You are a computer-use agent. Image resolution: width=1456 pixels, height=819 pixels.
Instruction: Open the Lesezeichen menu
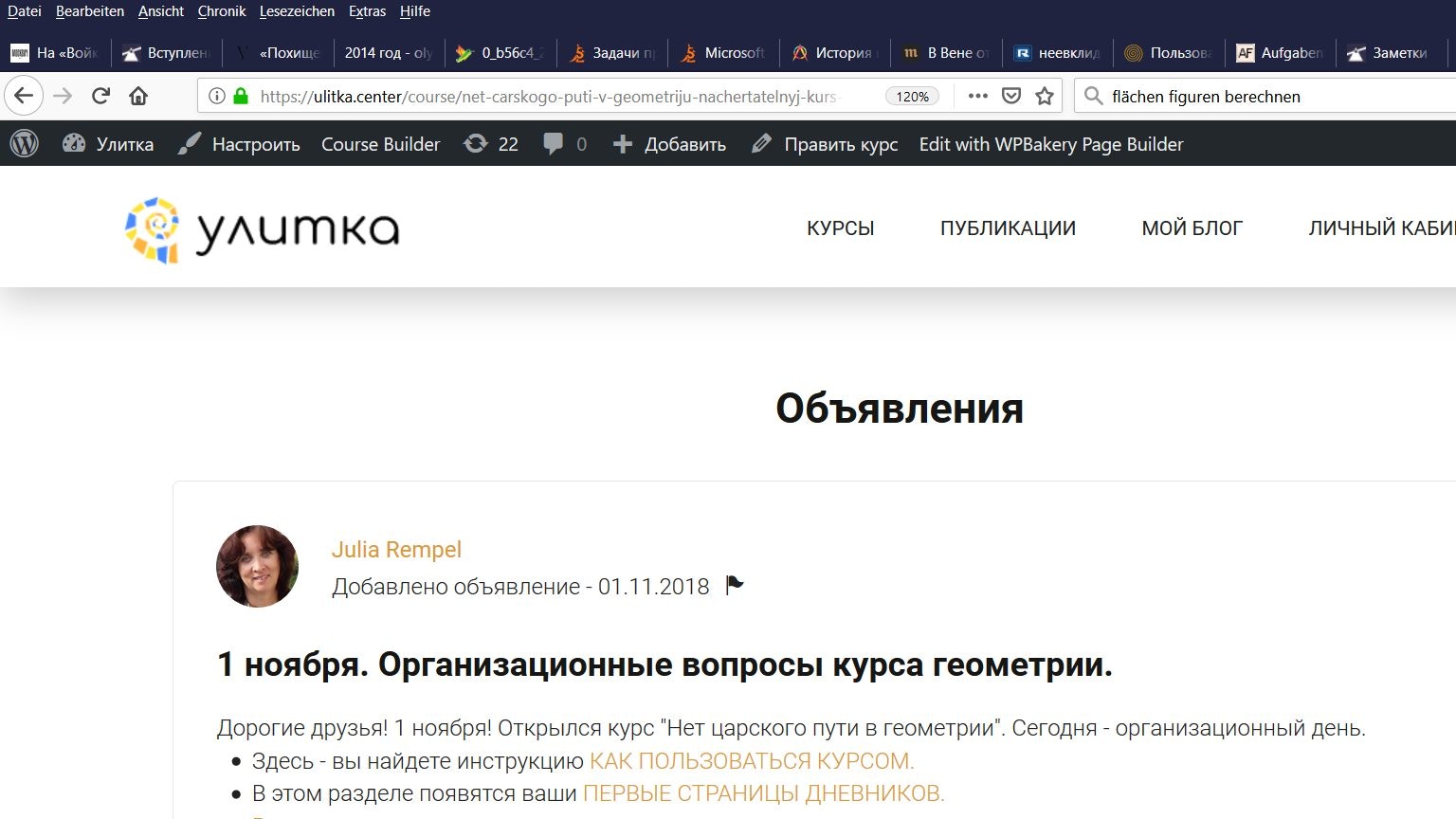point(297,11)
